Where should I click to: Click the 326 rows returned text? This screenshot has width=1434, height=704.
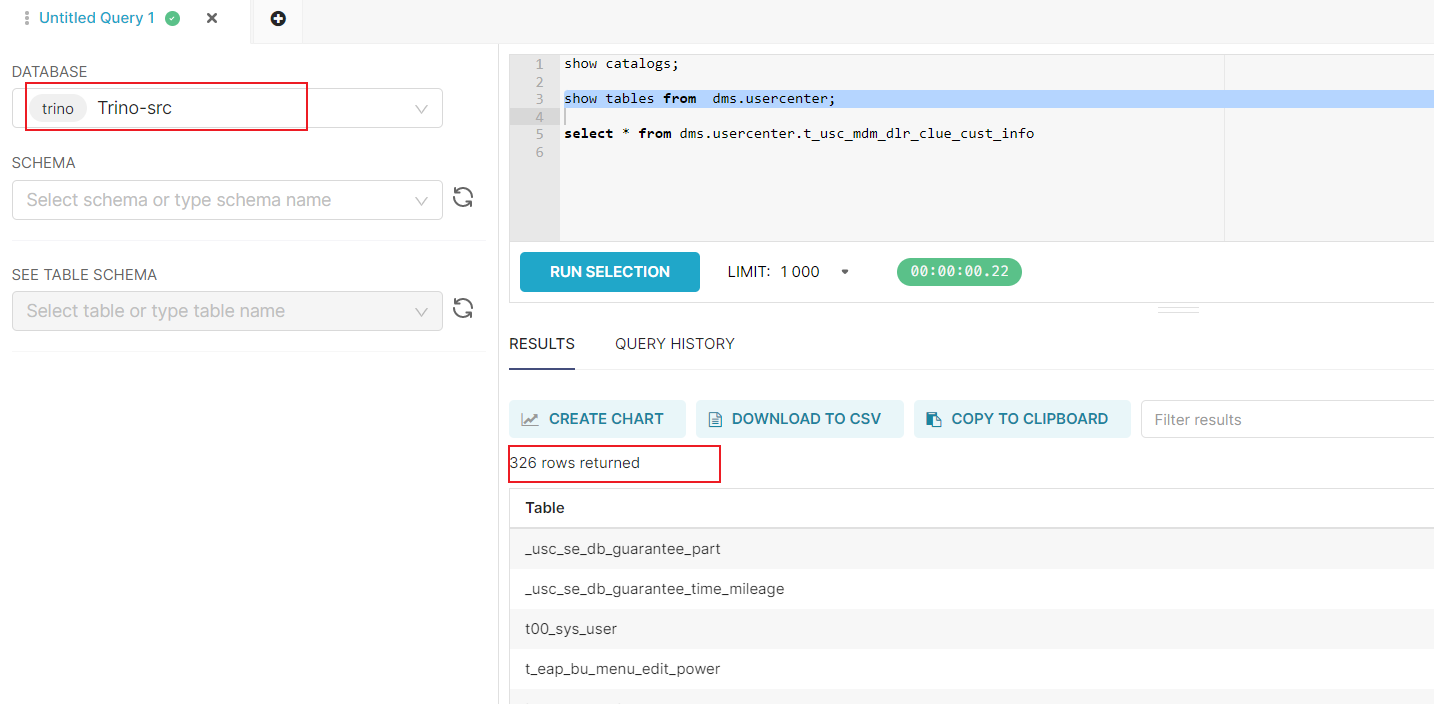pos(574,463)
